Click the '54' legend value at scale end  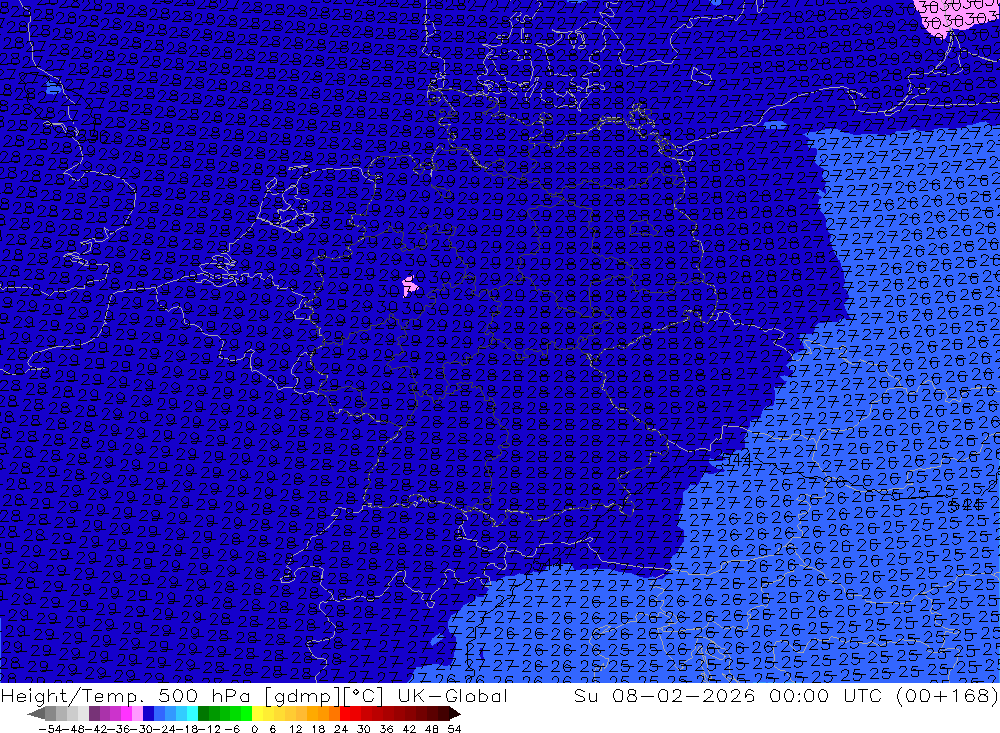(454, 729)
